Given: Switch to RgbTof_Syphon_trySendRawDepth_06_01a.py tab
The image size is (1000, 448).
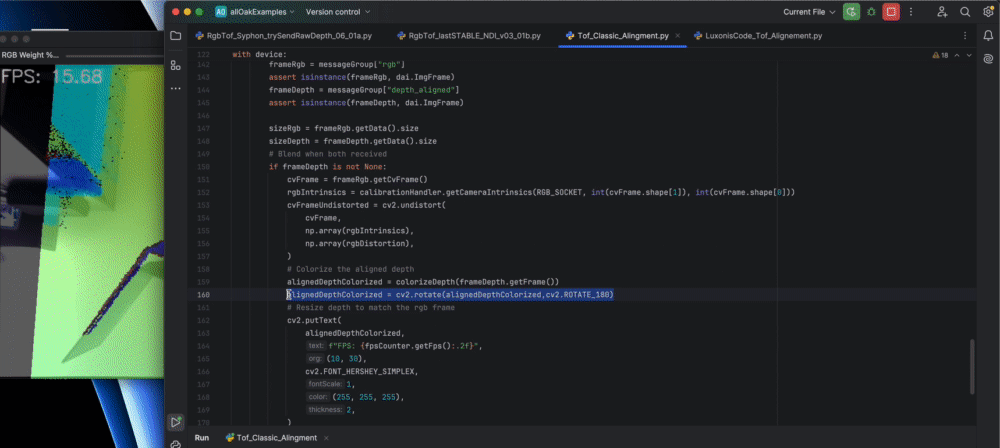Looking at the screenshot, I should [283, 36].
